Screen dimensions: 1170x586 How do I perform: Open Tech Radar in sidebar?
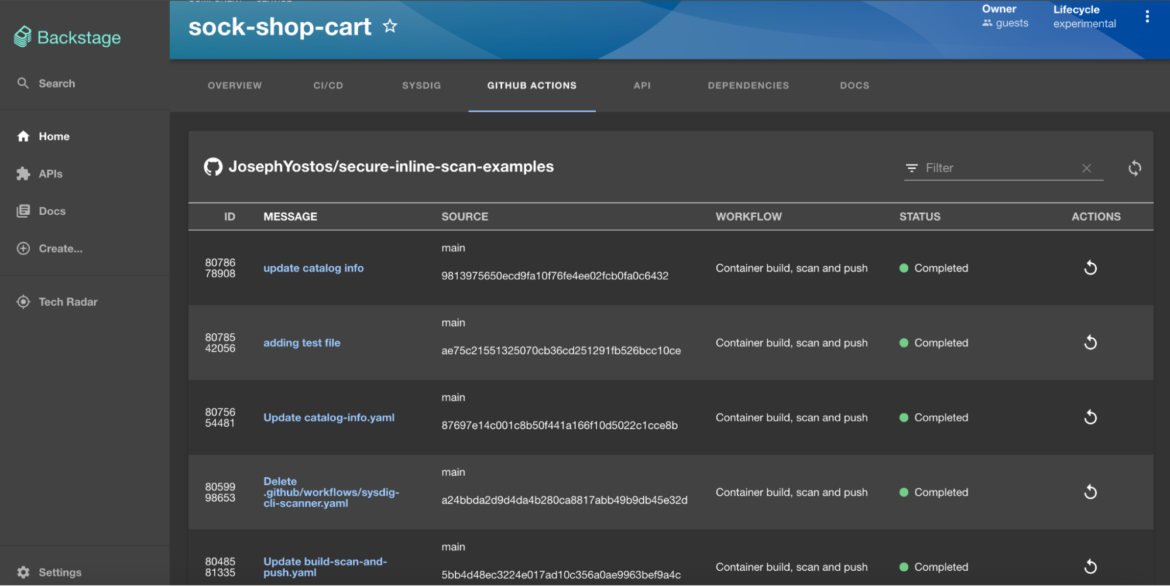[57, 302]
